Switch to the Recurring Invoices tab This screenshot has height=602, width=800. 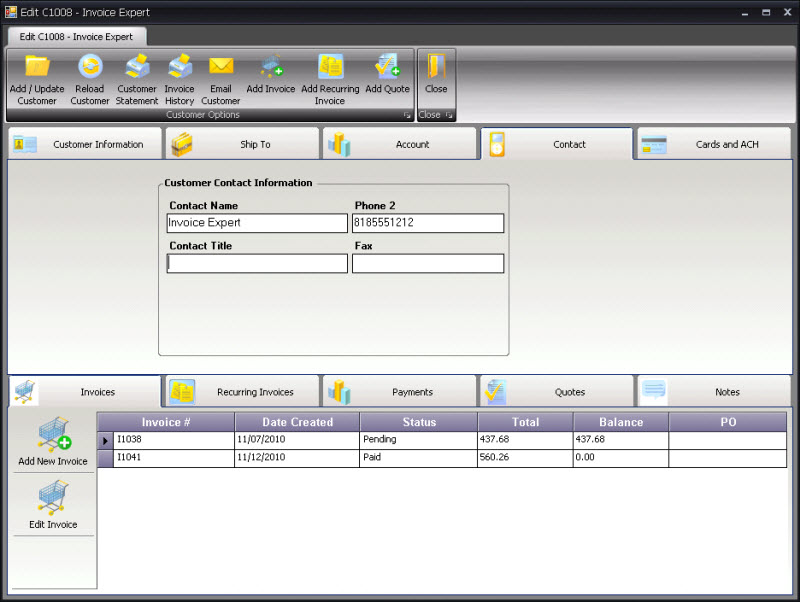242,392
